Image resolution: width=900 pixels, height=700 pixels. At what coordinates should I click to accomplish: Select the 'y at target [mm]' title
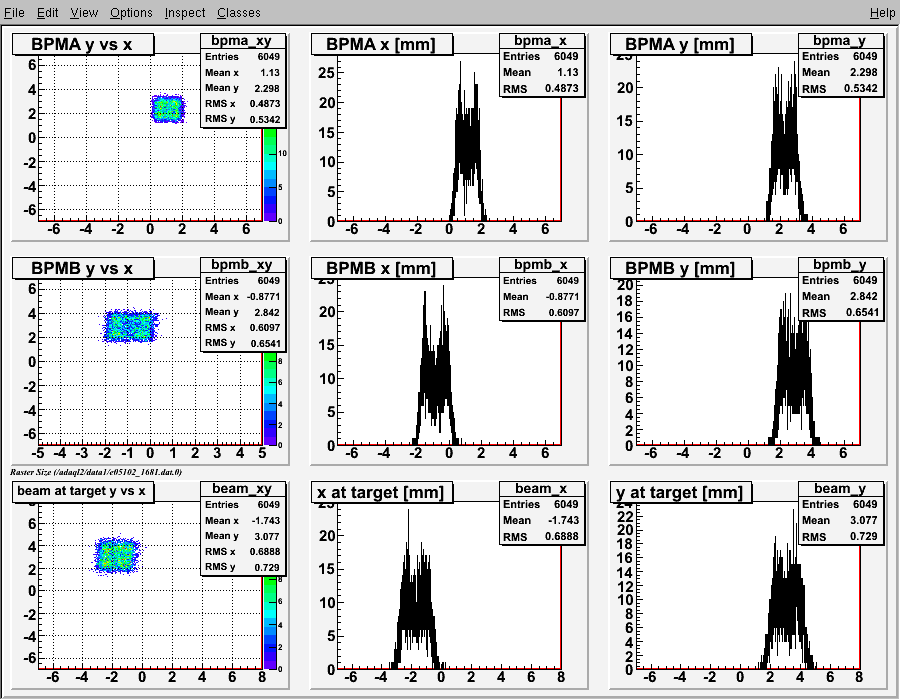pos(680,492)
